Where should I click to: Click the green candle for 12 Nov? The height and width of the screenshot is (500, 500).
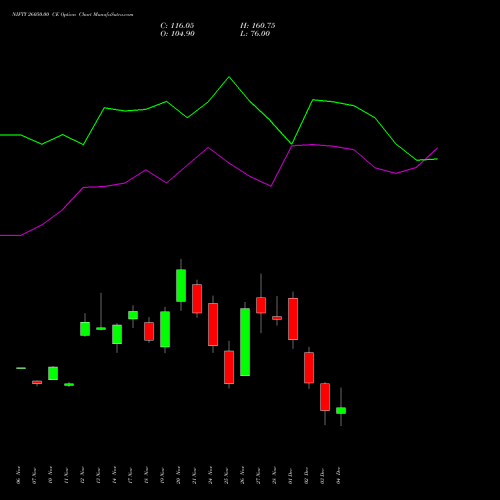85,329
